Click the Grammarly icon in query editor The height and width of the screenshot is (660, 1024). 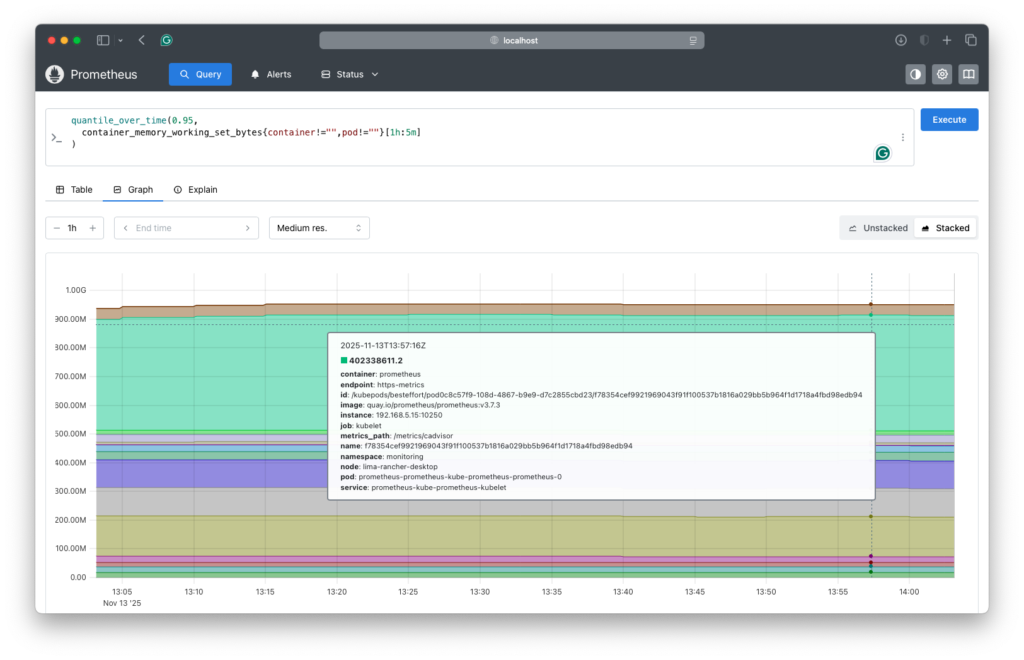pos(882,153)
